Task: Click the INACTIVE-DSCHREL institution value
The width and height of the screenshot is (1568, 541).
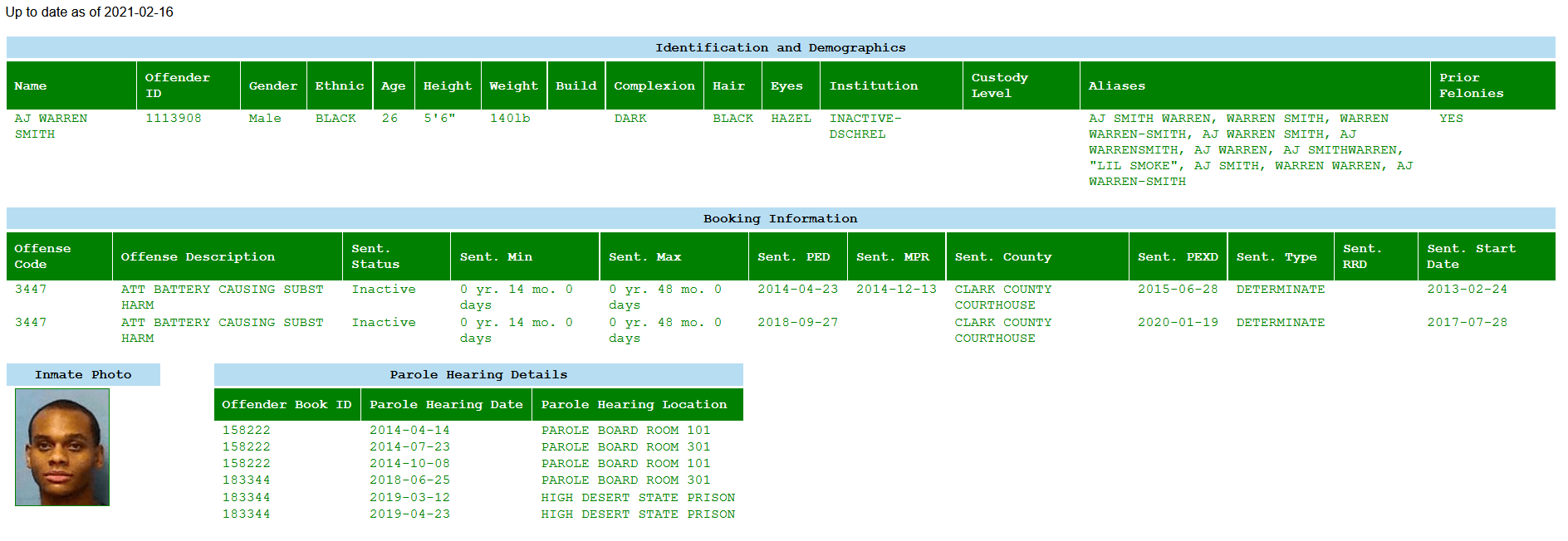Action: click(x=865, y=126)
